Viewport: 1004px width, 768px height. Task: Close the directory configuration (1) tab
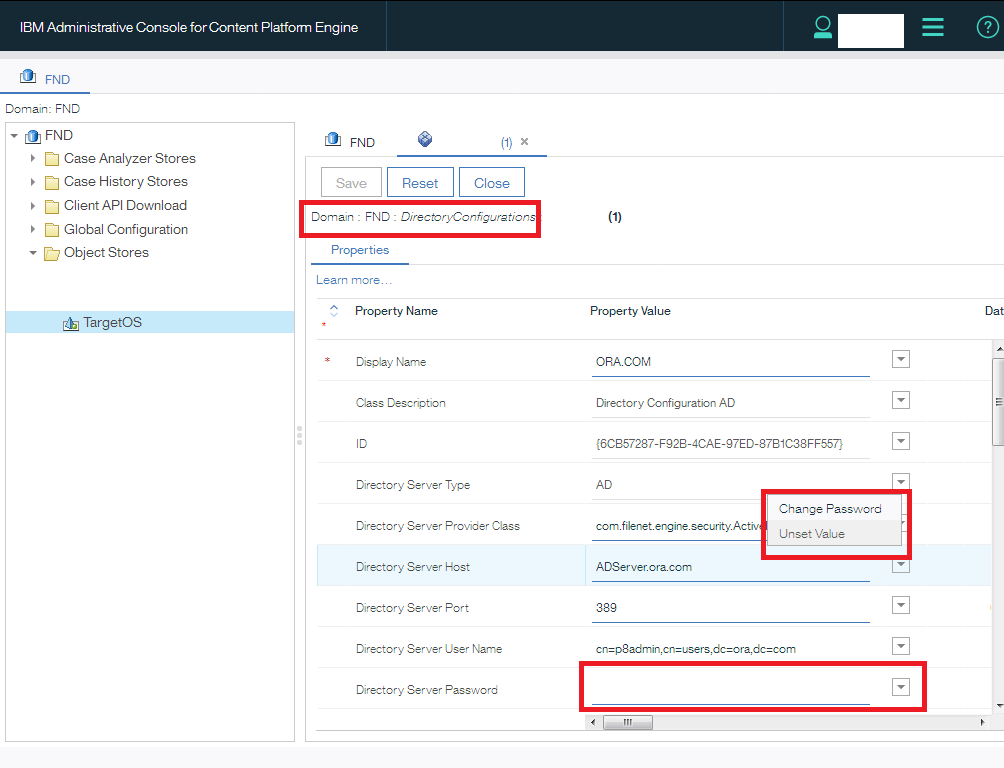click(x=524, y=142)
